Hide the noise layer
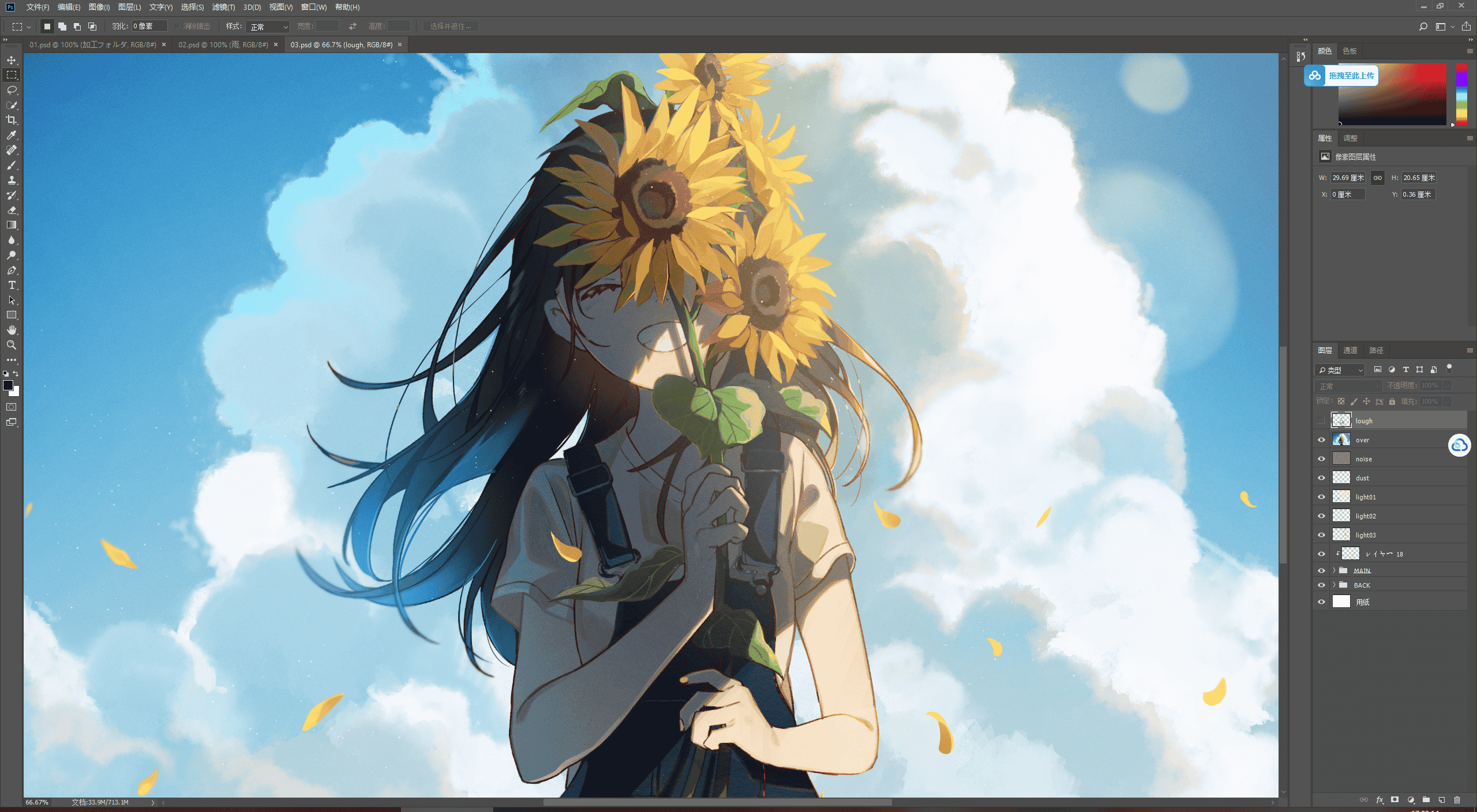This screenshot has height=812, width=1477. pyautogui.click(x=1321, y=458)
